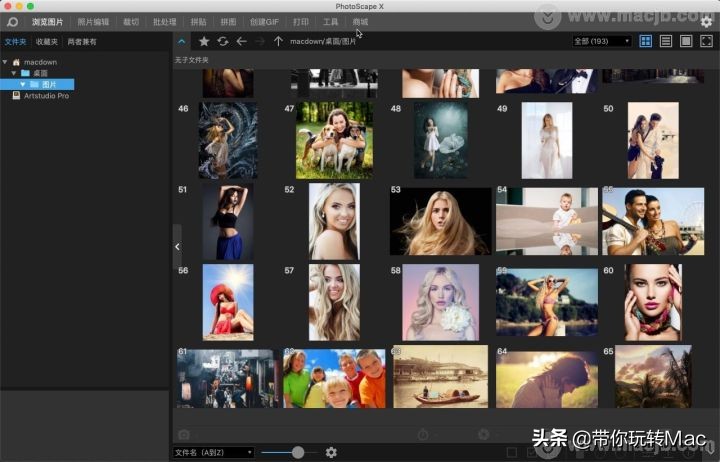The height and width of the screenshot is (462, 720).
Task: Open the 工具 tab
Action: (x=331, y=22)
